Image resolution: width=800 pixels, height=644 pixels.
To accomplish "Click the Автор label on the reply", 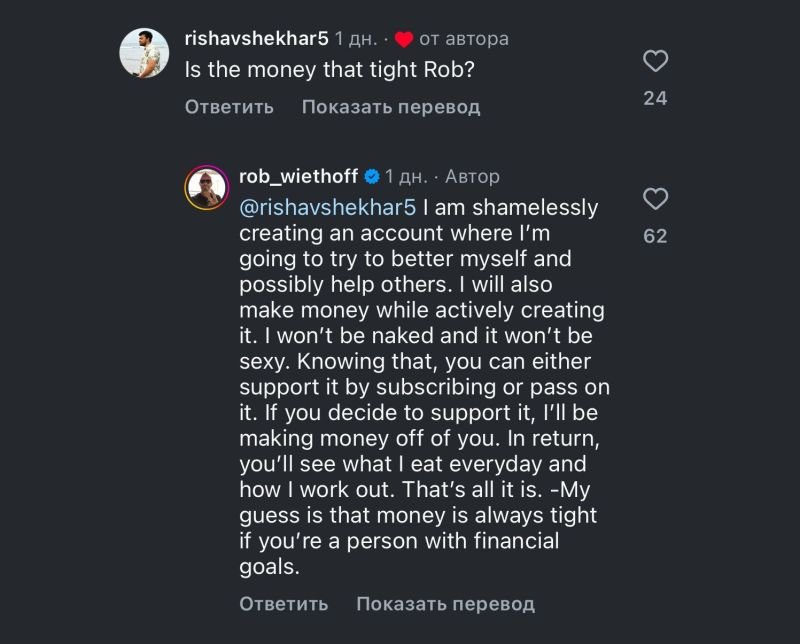I will point(472,177).
